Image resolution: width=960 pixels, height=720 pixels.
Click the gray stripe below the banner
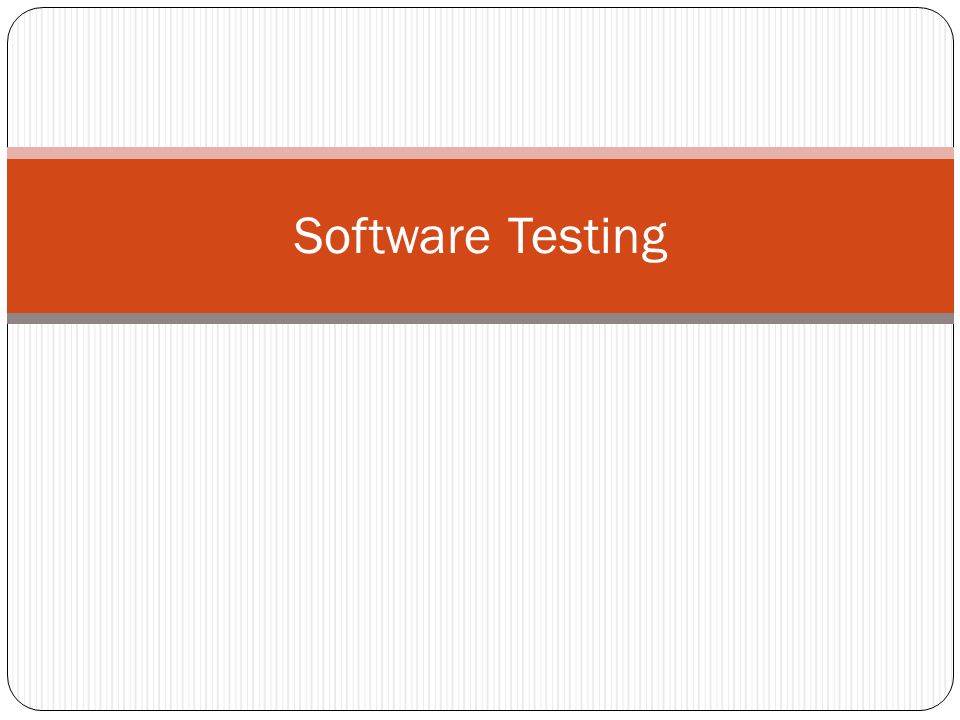point(480,318)
